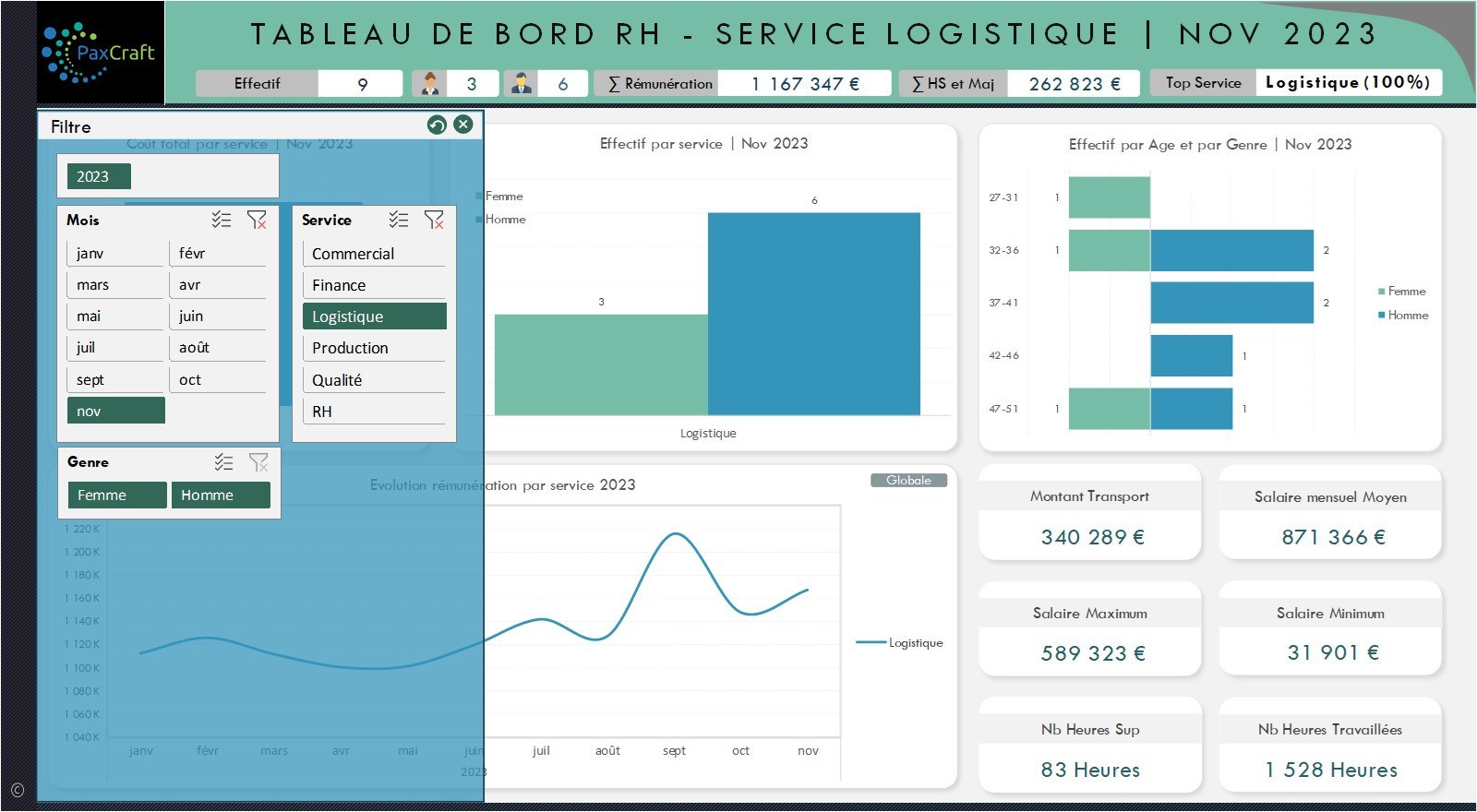
Task: Select oct month filter
Action: point(218,379)
